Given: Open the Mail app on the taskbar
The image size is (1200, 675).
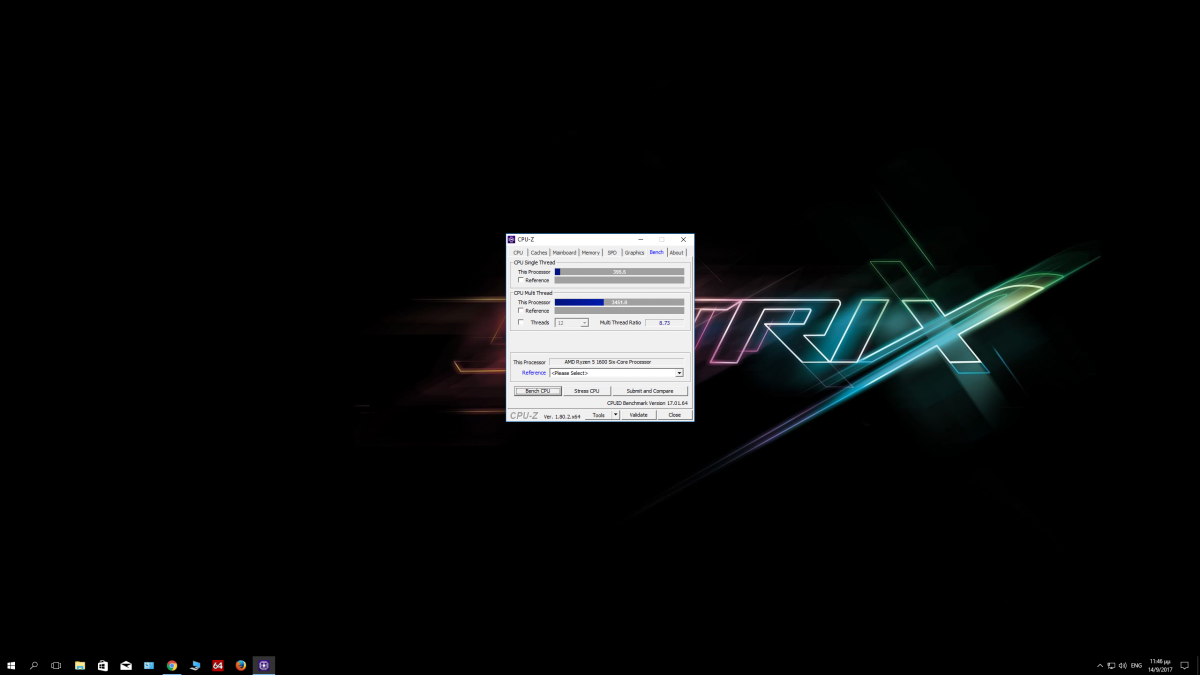Looking at the screenshot, I should pos(126,665).
